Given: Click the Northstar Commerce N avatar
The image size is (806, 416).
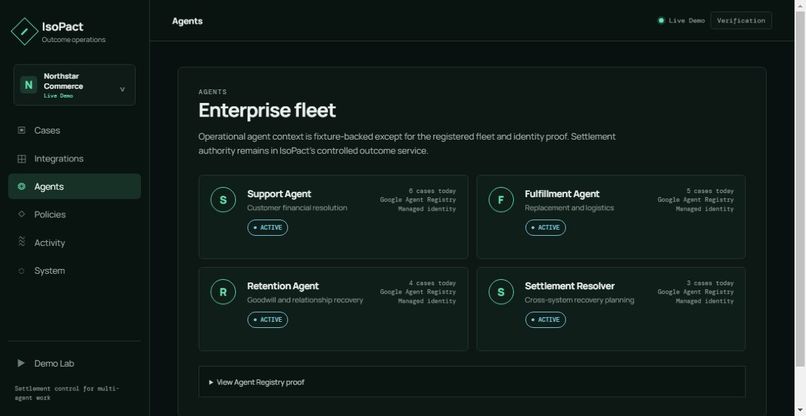Looking at the screenshot, I should click(28, 85).
